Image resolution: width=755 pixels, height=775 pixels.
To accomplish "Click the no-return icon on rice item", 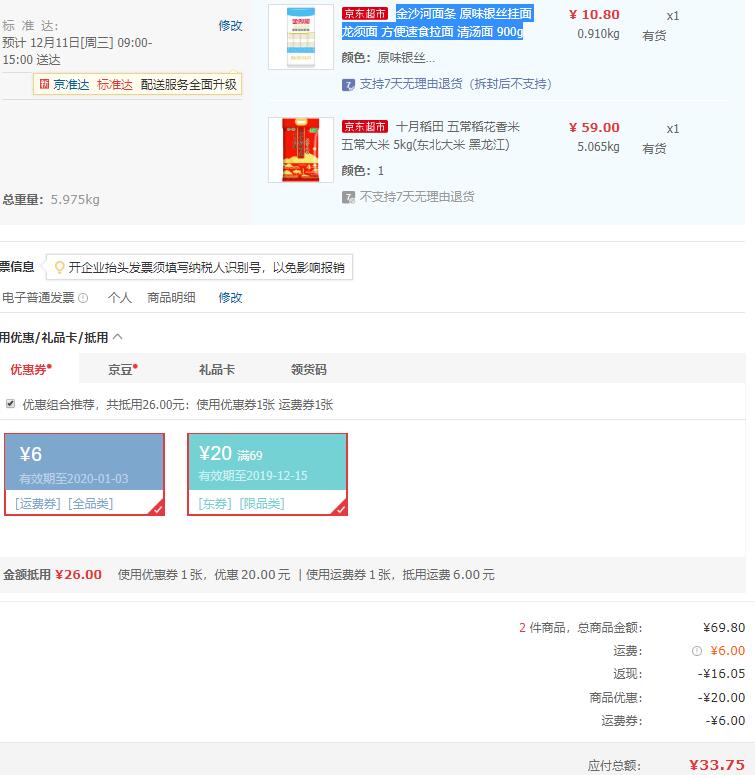I will [x=348, y=197].
